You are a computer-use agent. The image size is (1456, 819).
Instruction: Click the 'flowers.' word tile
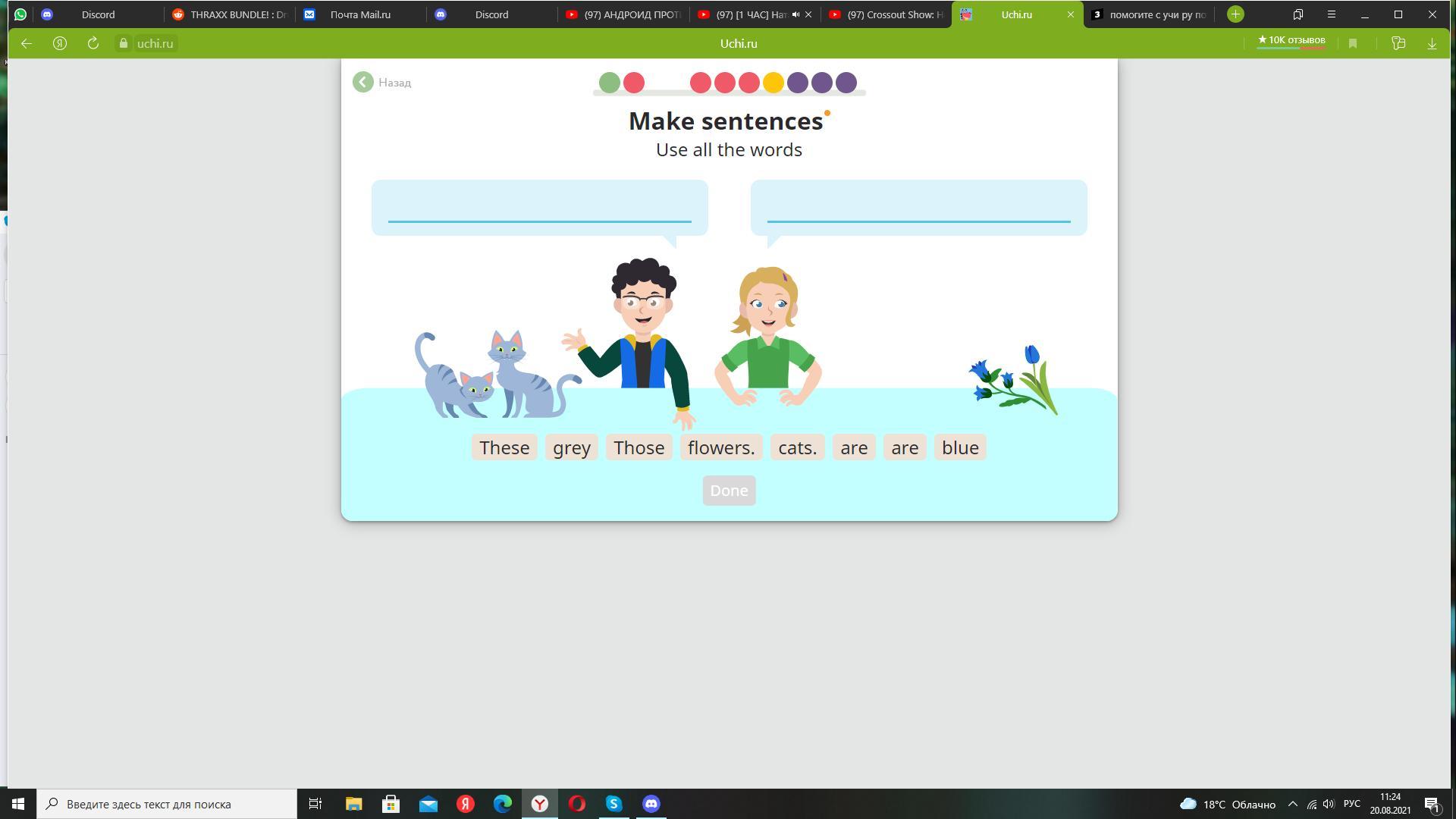(721, 447)
